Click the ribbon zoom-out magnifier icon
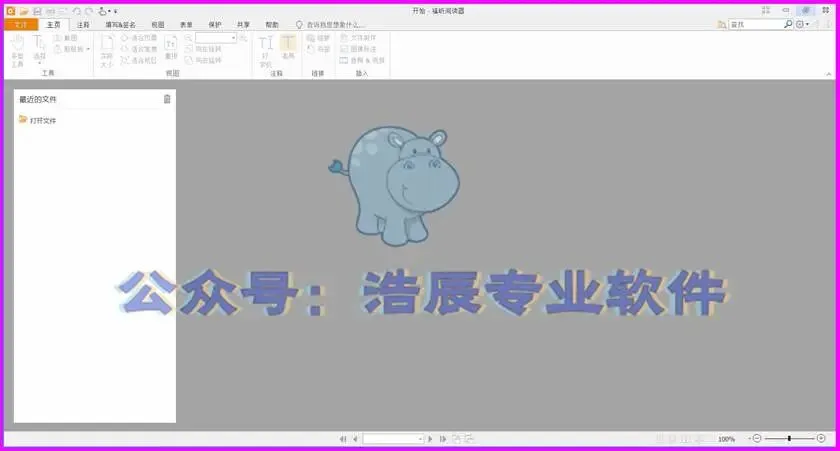 coord(189,38)
